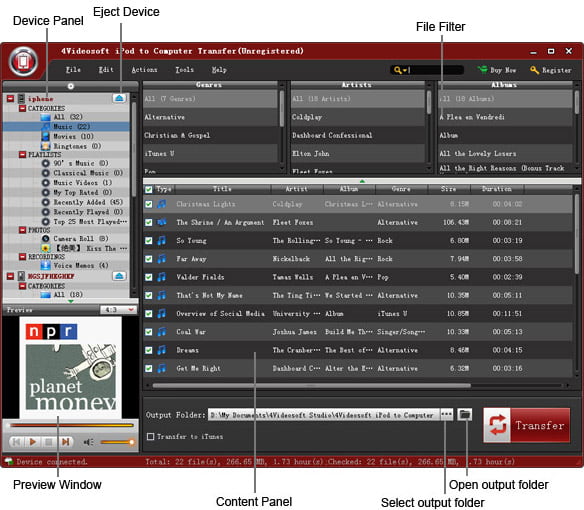This screenshot has width=584, height=510.
Task: Click search magnifier icon
Action: click(398, 70)
